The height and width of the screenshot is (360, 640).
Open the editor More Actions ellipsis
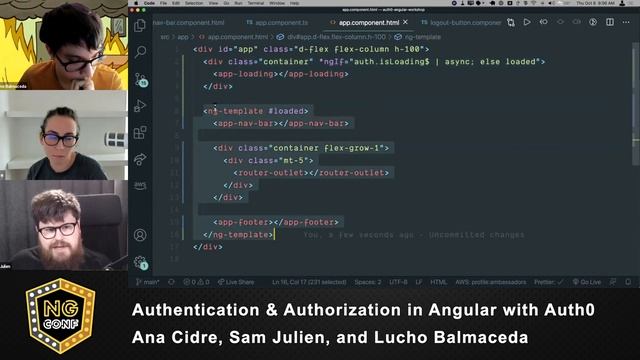pyautogui.click(x=626, y=22)
